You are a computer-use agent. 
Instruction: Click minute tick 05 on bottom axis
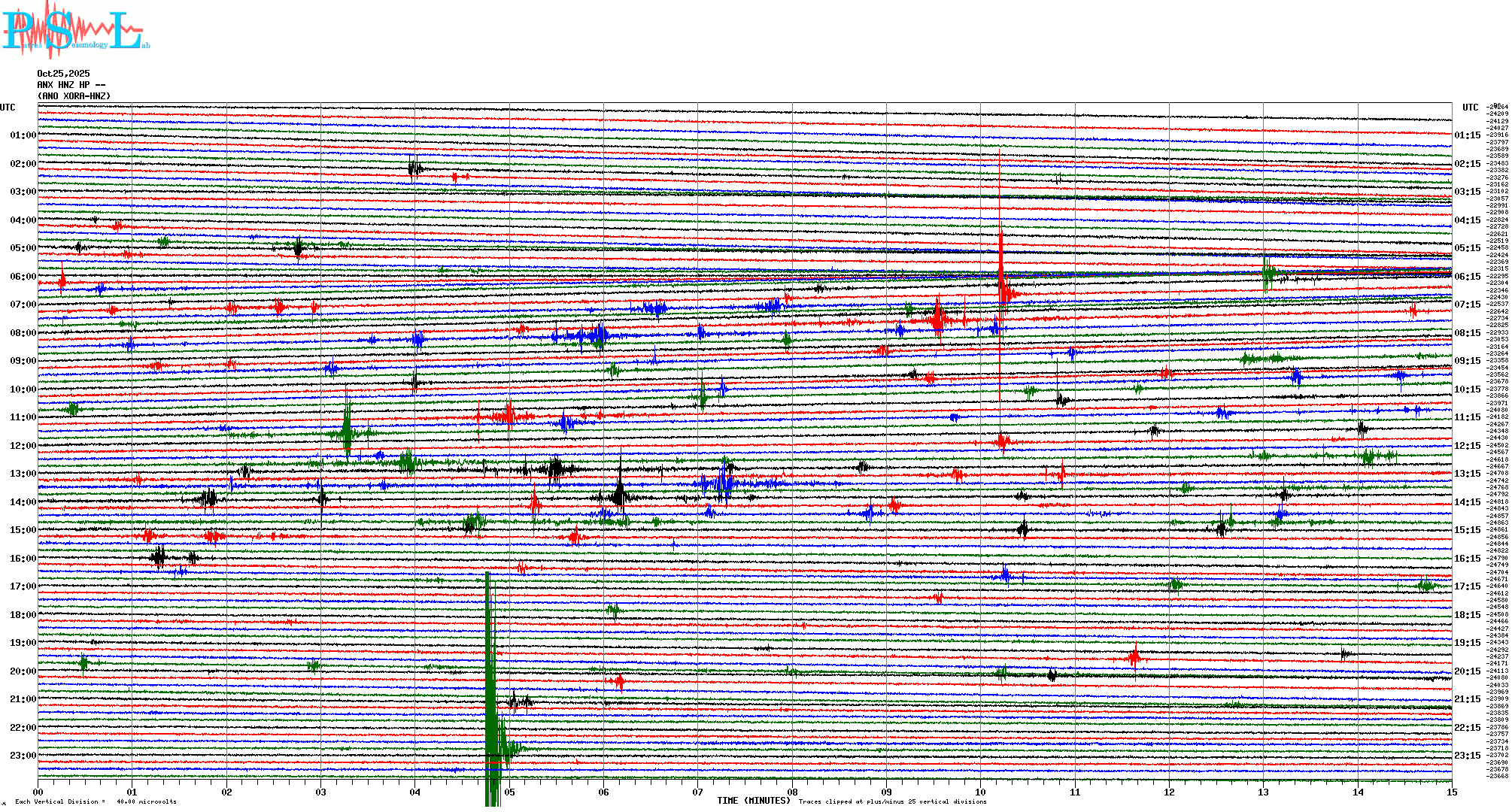coord(509,792)
